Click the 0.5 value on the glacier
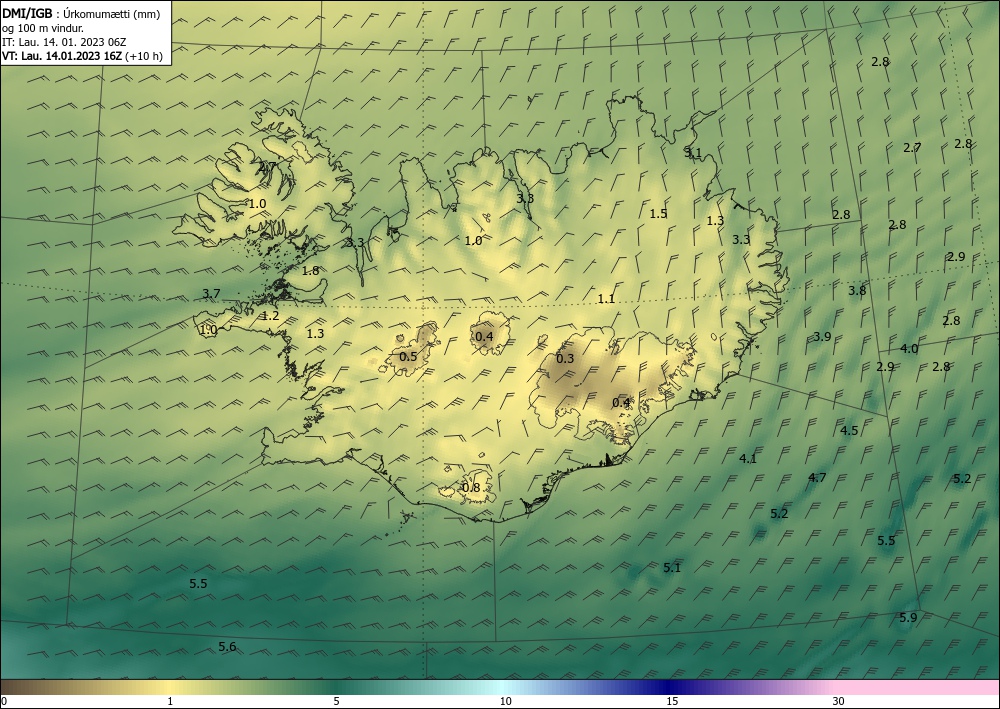 pyautogui.click(x=408, y=356)
